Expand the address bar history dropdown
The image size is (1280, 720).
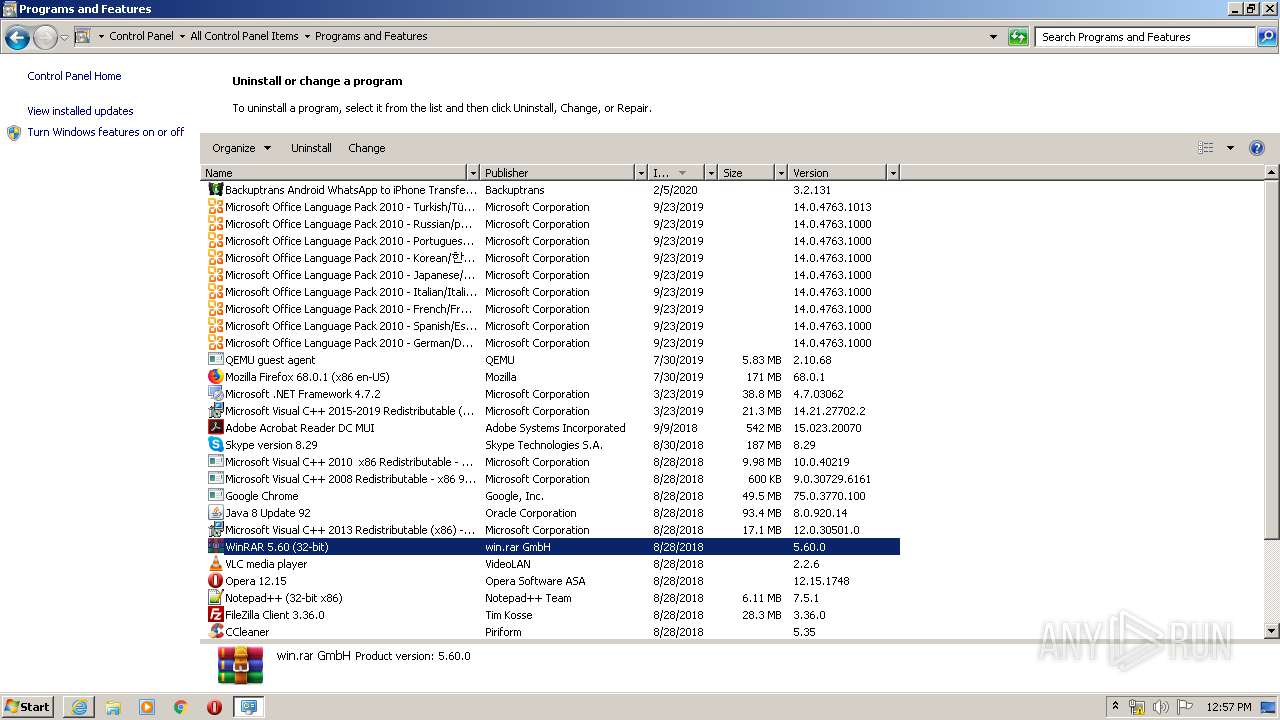pyautogui.click(x=993, y=37)
